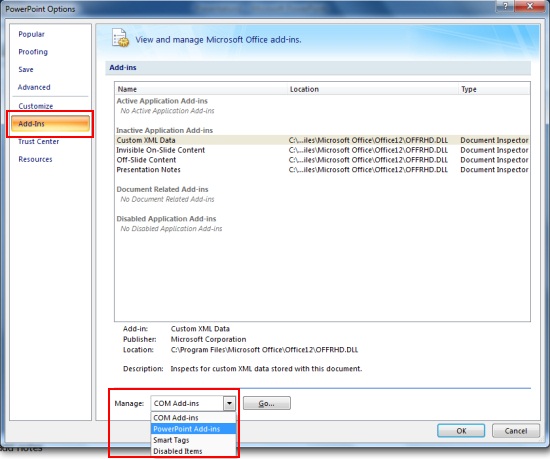The width and height of the screenshot is (550, 459).
Task: Click the Microsoft Corporation publisher value
Action: pyautogui.click(x=208, y=339)
